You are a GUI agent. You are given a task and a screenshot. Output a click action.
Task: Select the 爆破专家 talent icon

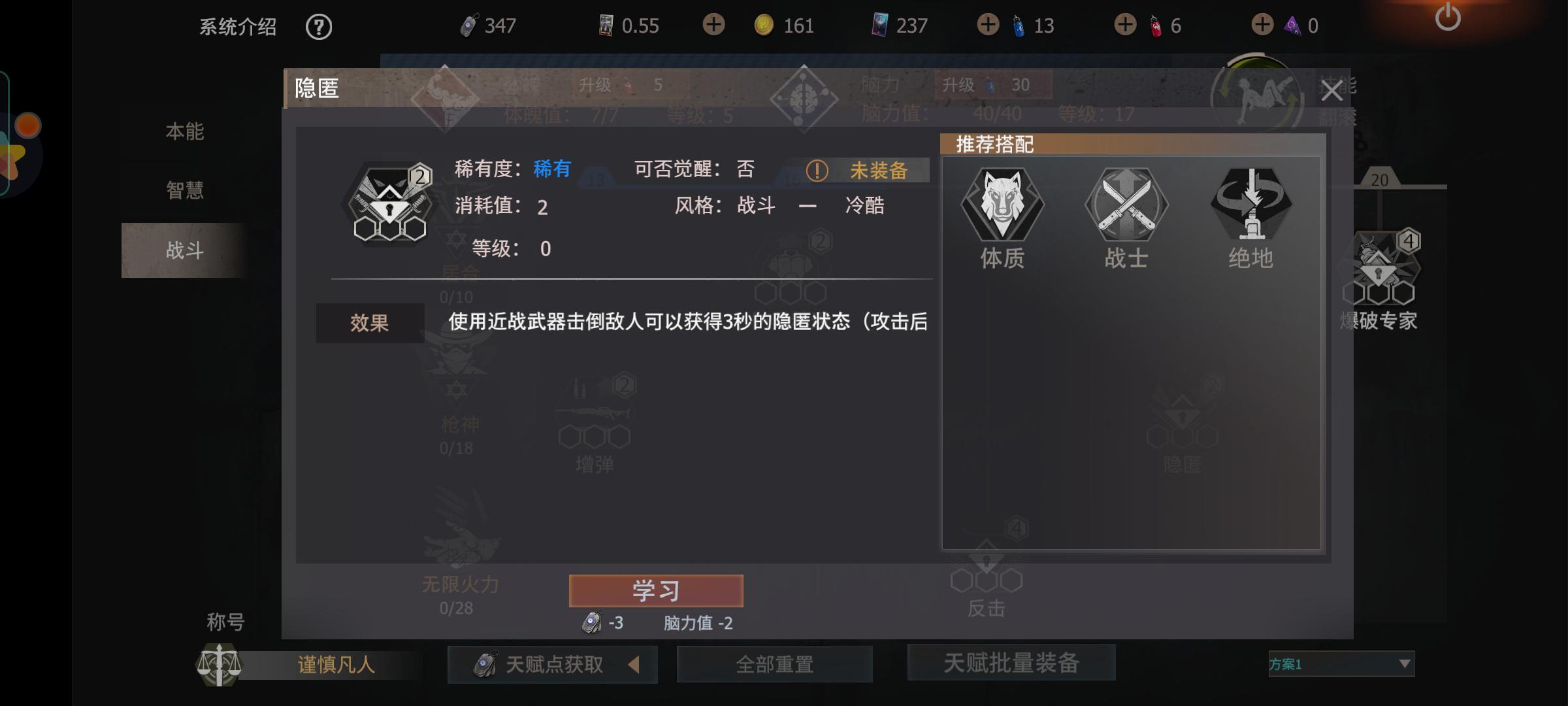click(x=1379, y=268)
